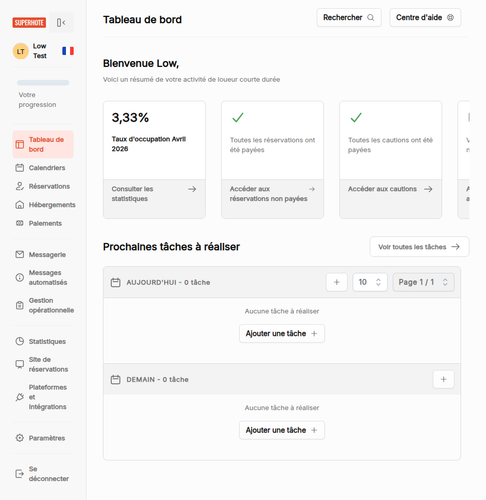Open Paramètres settings

43,438
